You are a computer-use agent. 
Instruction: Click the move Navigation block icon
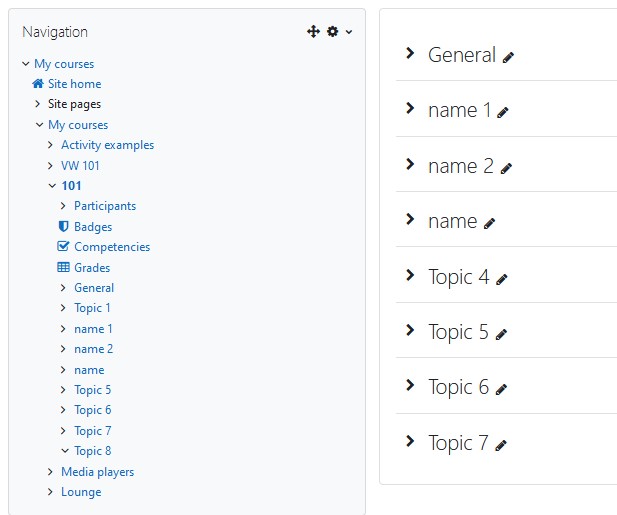click(313, 31)
